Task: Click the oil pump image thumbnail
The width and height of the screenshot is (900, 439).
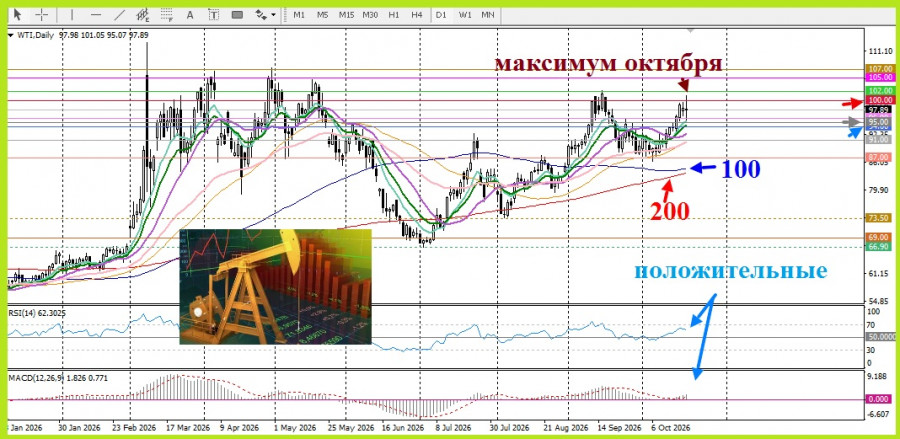Action: click(x=276, y=286)
